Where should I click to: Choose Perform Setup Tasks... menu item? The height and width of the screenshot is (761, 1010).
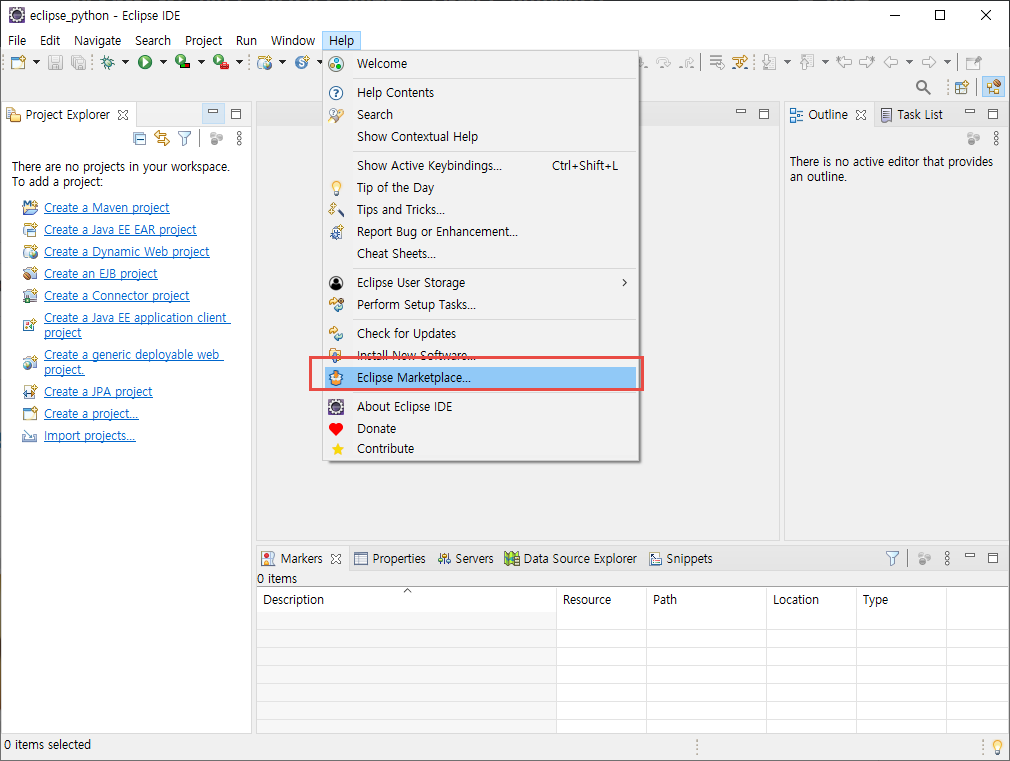click(481, 304)
